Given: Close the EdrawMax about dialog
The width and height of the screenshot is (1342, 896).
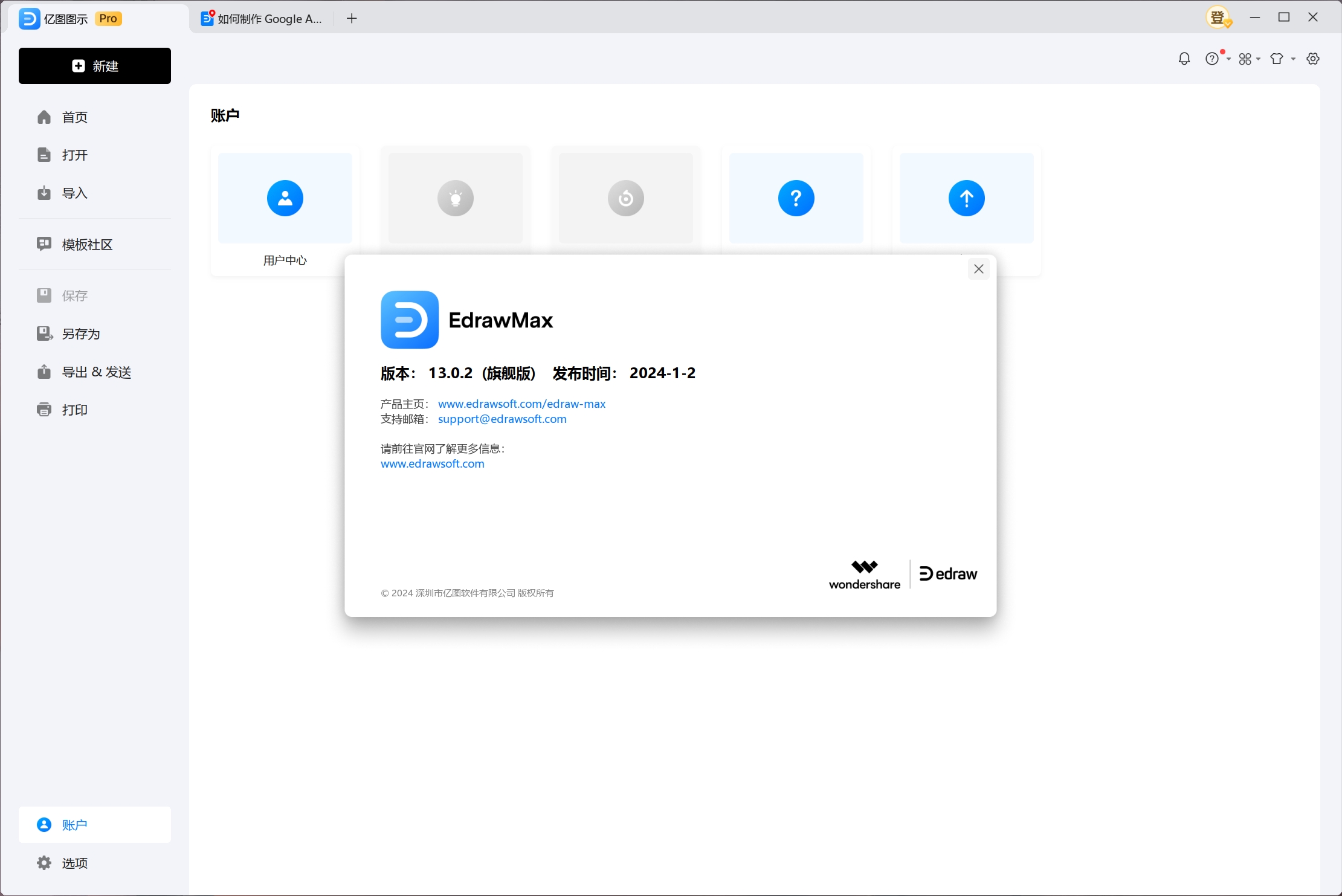Looking at the screenshot, I should pos(979,269).
